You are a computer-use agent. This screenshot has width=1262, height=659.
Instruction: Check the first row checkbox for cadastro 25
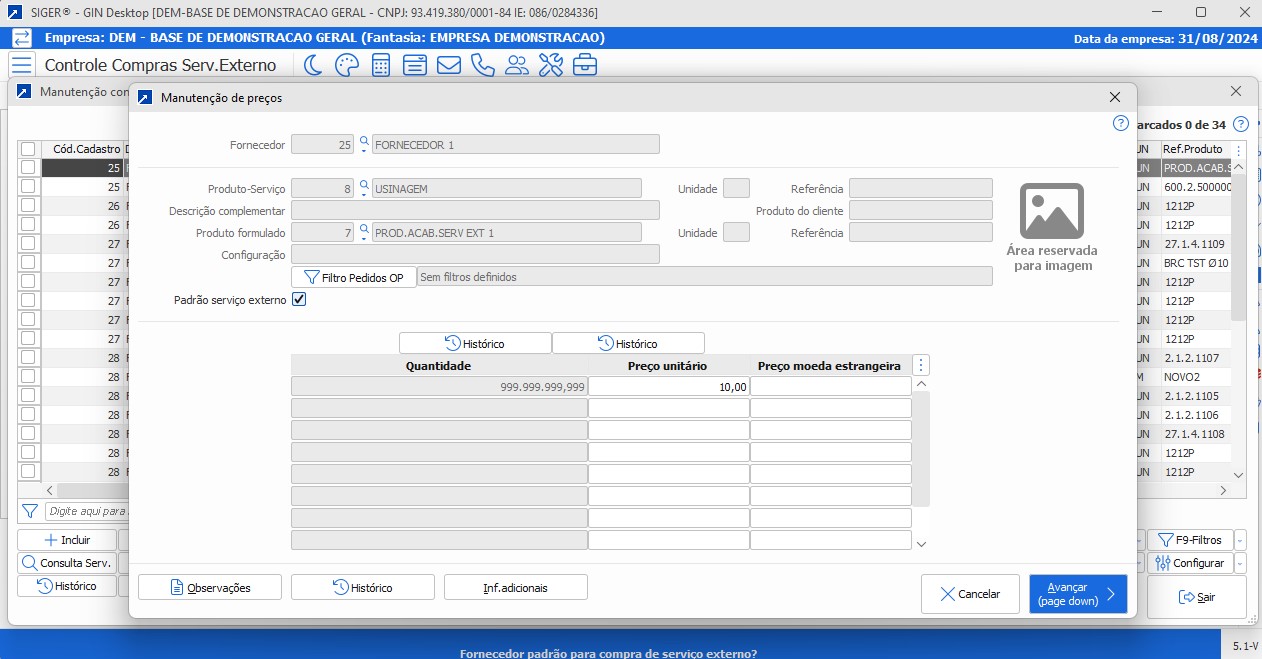tap(28, 168)
